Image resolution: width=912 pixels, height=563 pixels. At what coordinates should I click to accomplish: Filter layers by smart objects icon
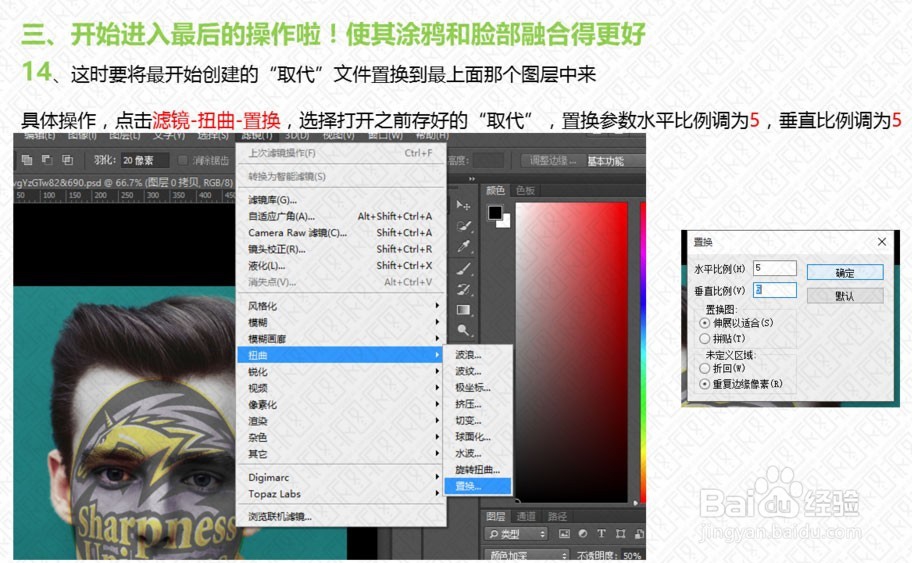click(639, 533)
